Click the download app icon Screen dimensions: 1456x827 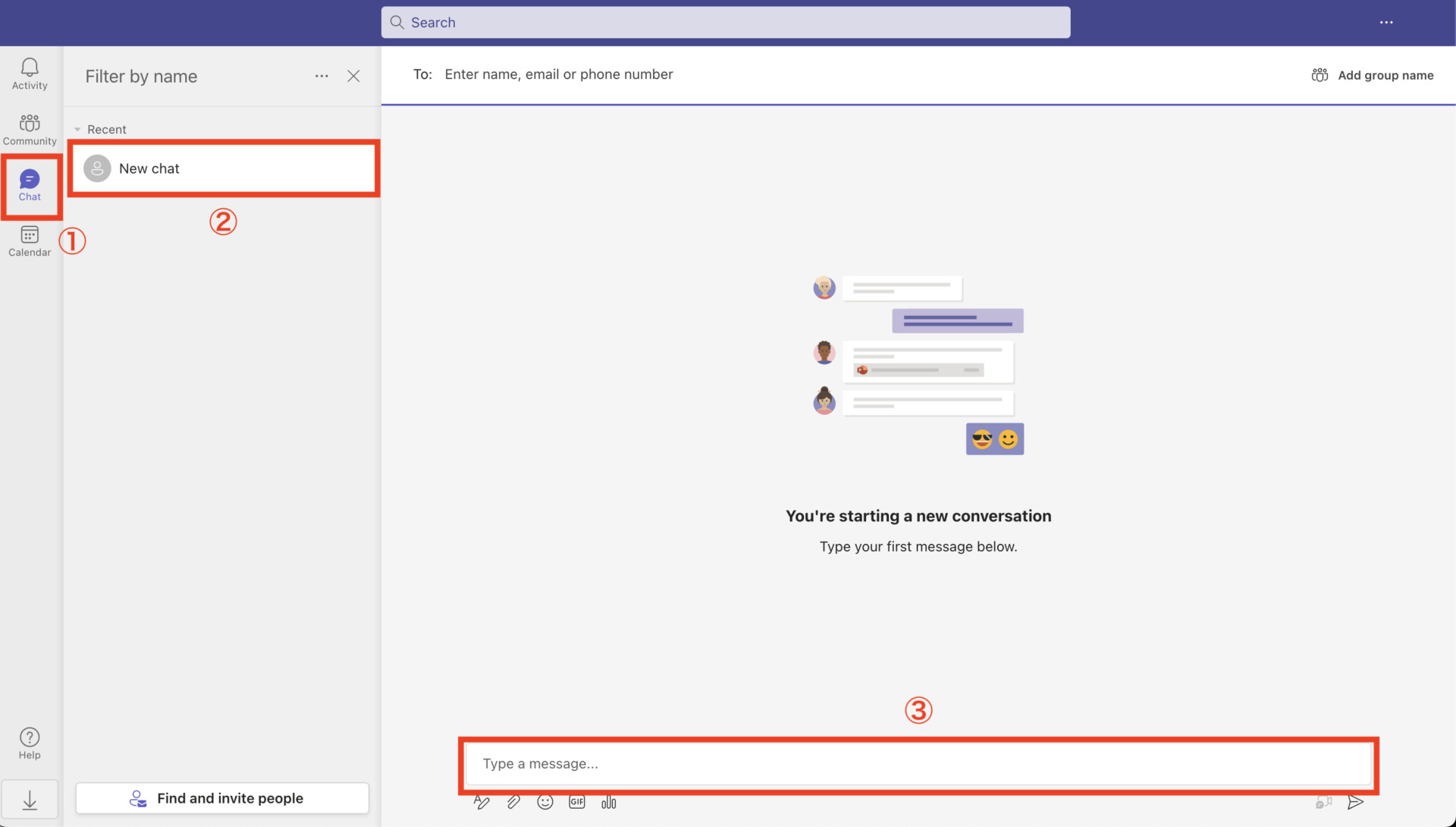tap(29, 799)
